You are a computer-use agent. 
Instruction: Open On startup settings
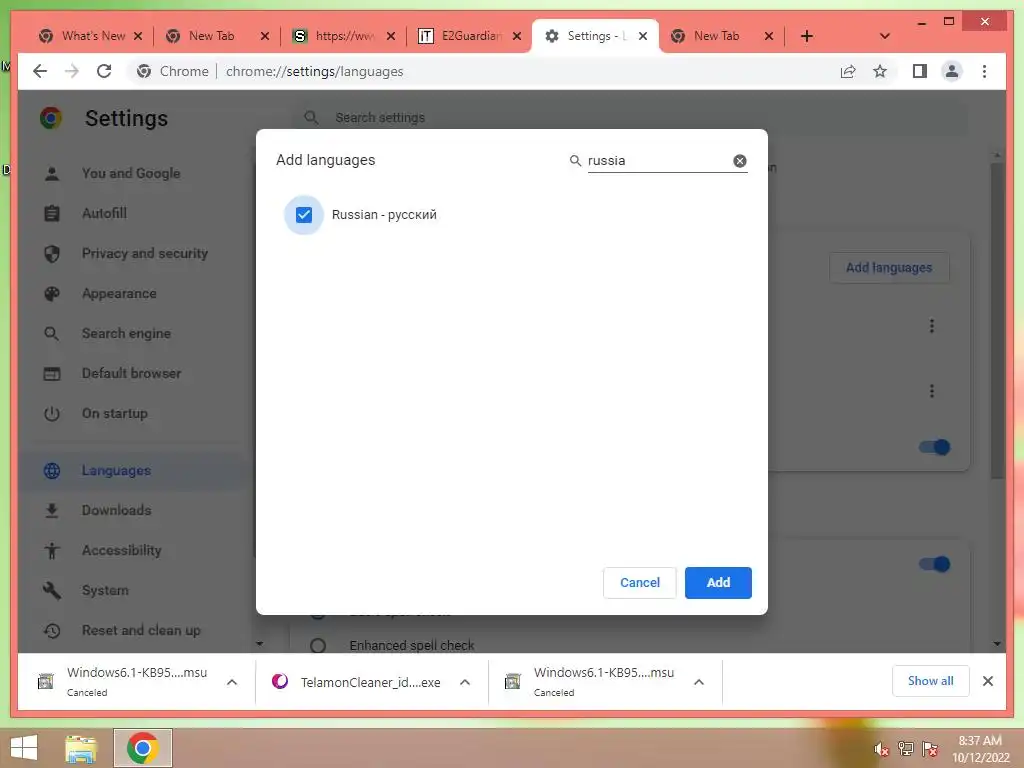click(114, 413)
